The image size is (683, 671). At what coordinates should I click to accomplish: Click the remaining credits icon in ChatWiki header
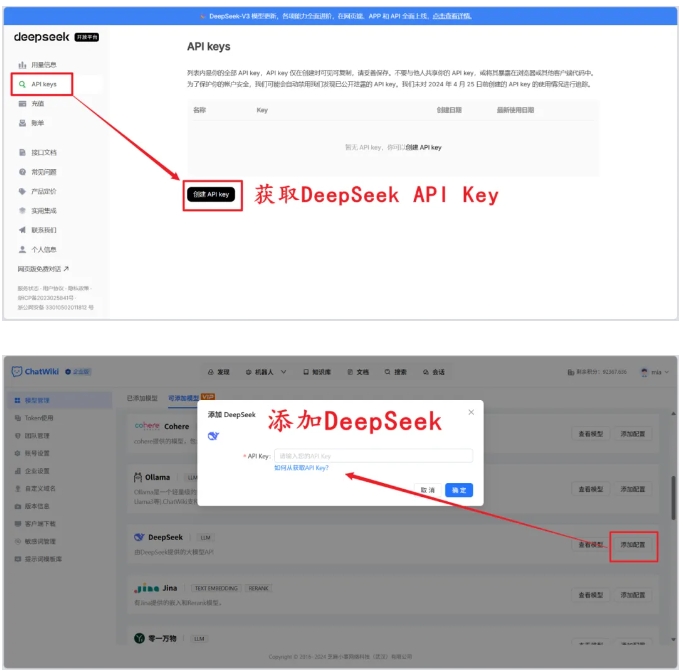click(x=571, y=372)
